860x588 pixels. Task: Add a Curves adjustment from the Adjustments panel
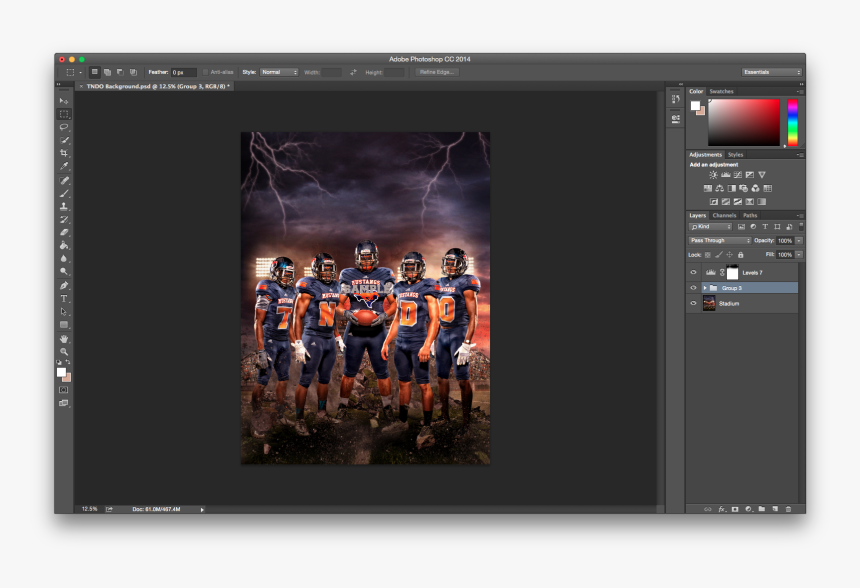pos(737,175)
